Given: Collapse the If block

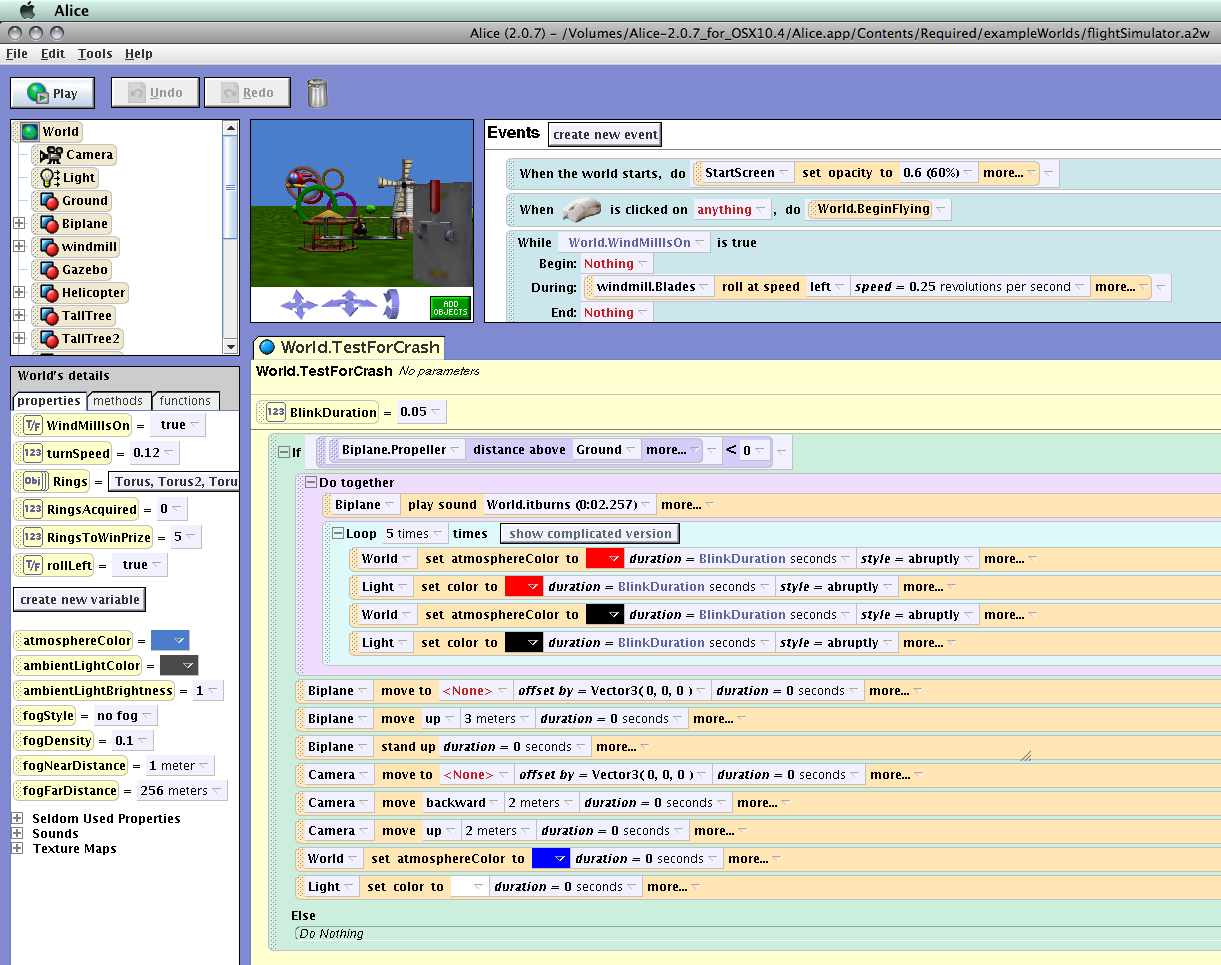Looking at the screenshot, I should 284,453.
